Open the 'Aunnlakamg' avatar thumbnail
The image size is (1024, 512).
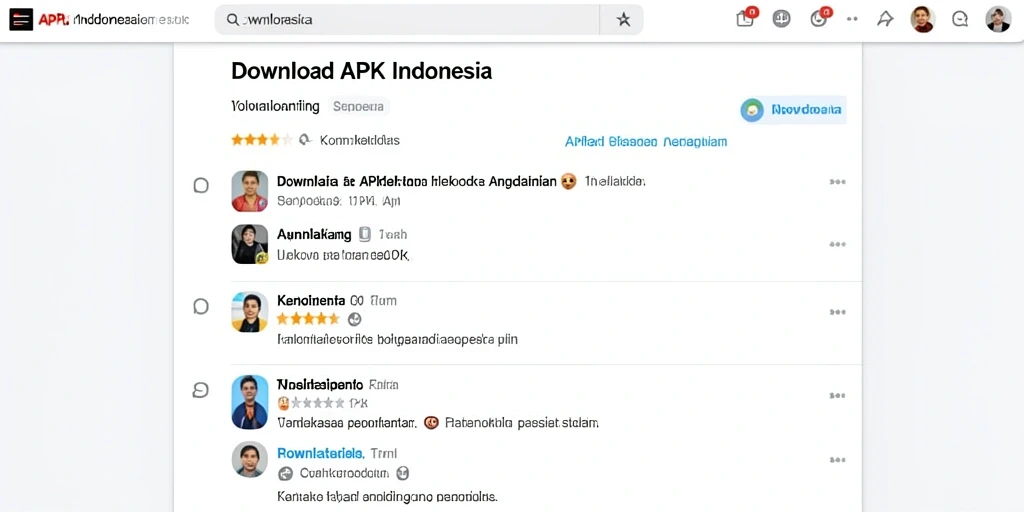click(x=249, y=244)
